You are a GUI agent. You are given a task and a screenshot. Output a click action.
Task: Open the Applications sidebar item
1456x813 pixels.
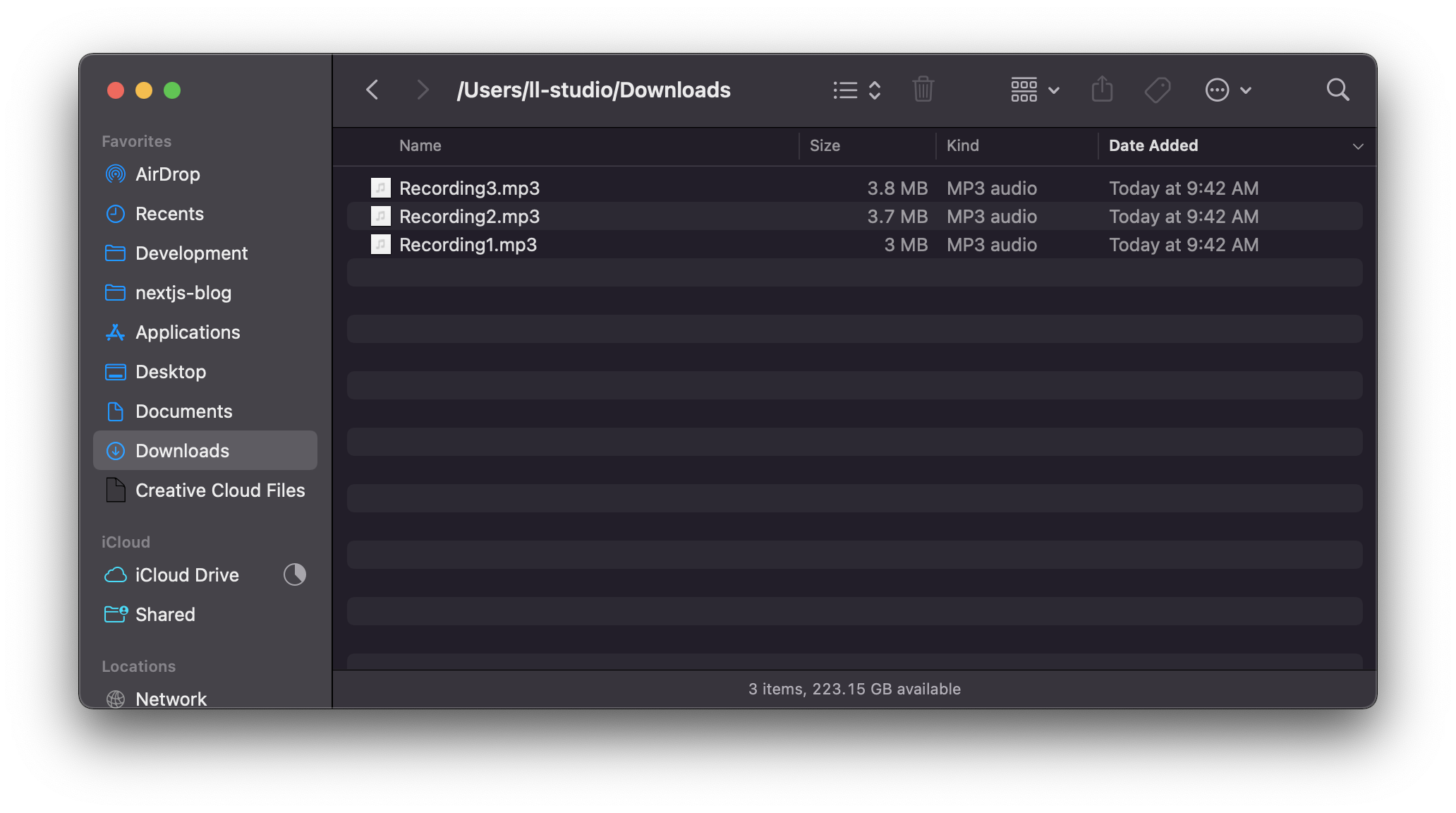click(187, 332)
